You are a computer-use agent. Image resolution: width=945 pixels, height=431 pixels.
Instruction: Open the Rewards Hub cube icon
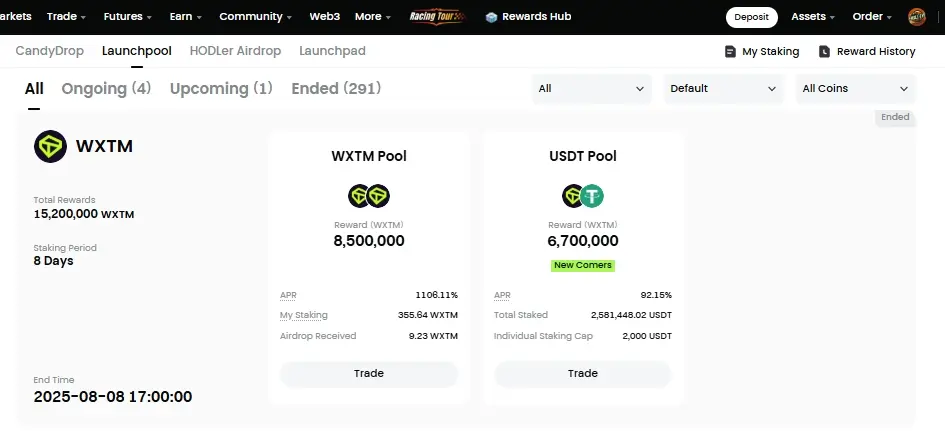[492, 17]
